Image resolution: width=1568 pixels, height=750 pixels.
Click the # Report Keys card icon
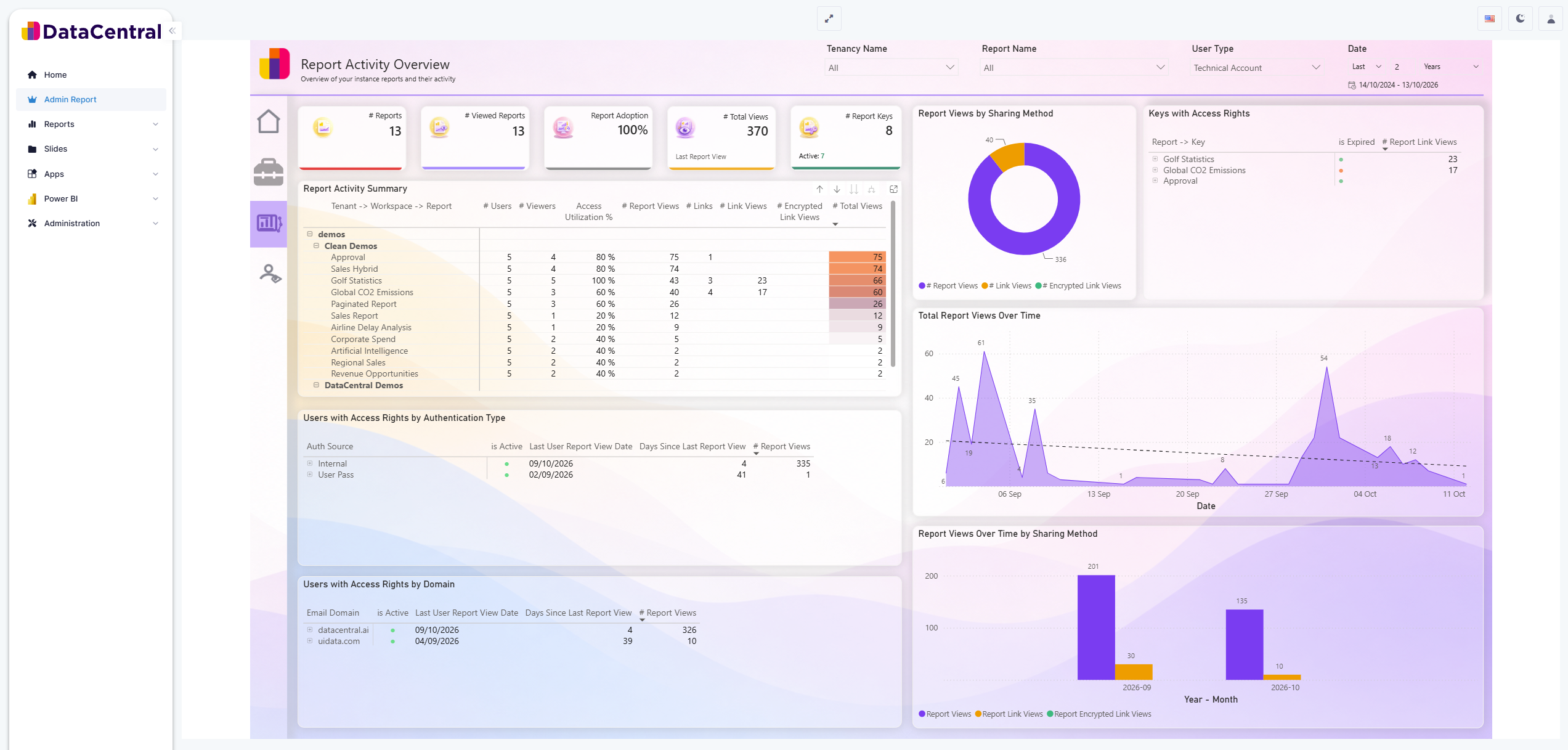[809, 128]
